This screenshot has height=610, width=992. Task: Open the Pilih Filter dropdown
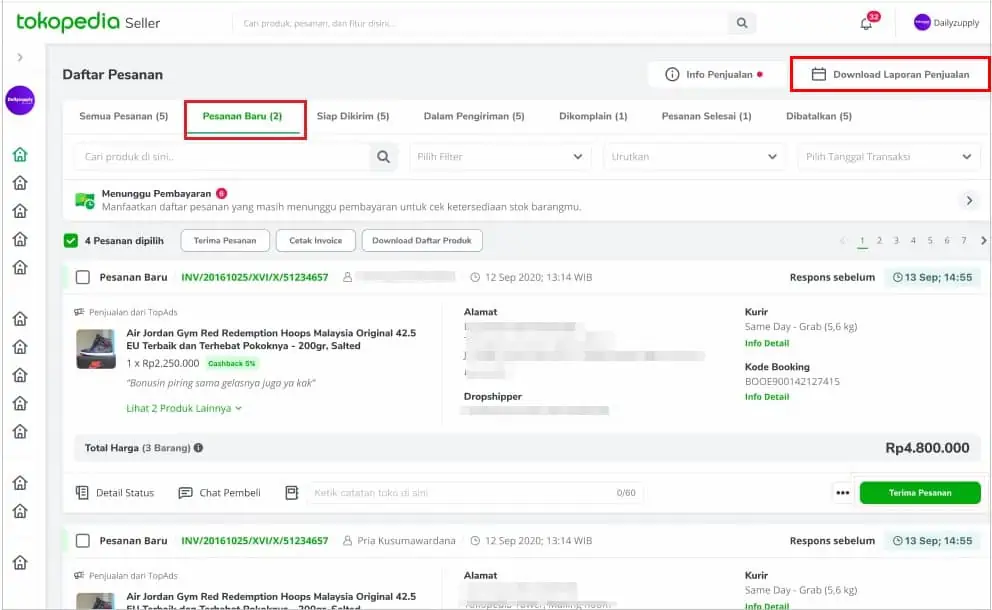(x=500, y=156)
